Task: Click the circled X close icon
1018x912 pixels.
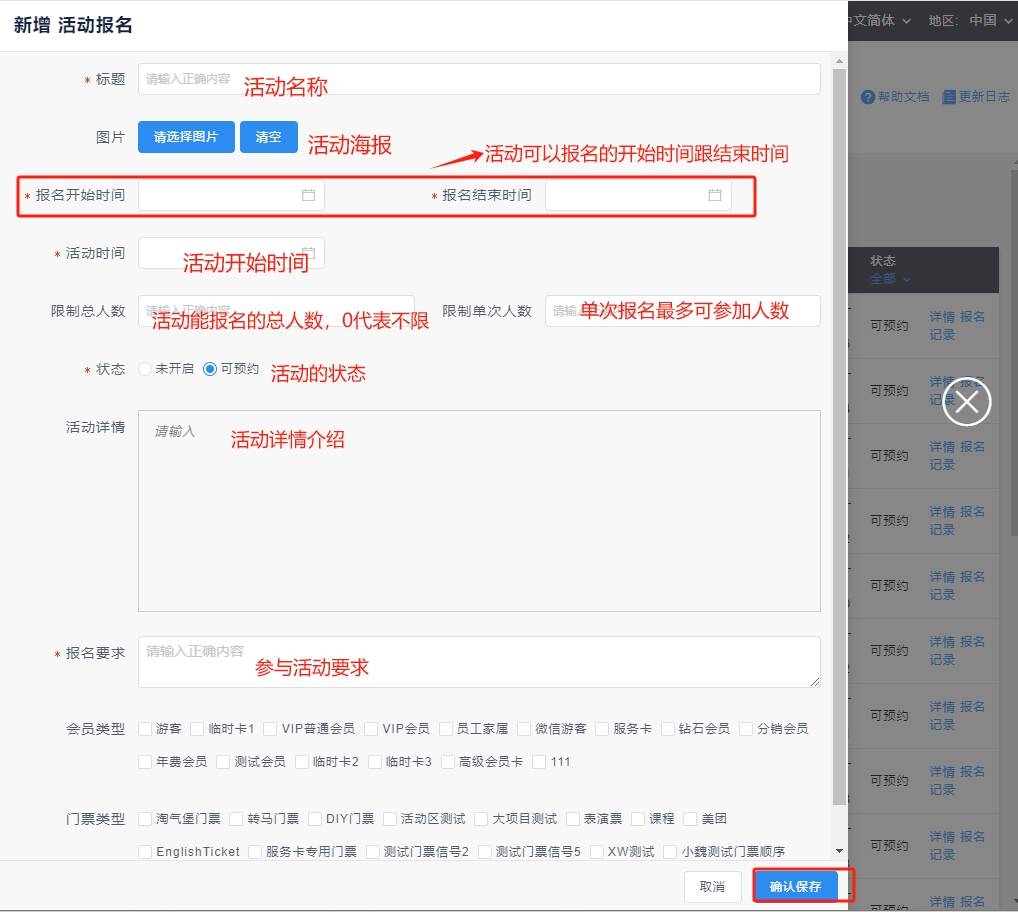Action: click(x=966, y=402)
